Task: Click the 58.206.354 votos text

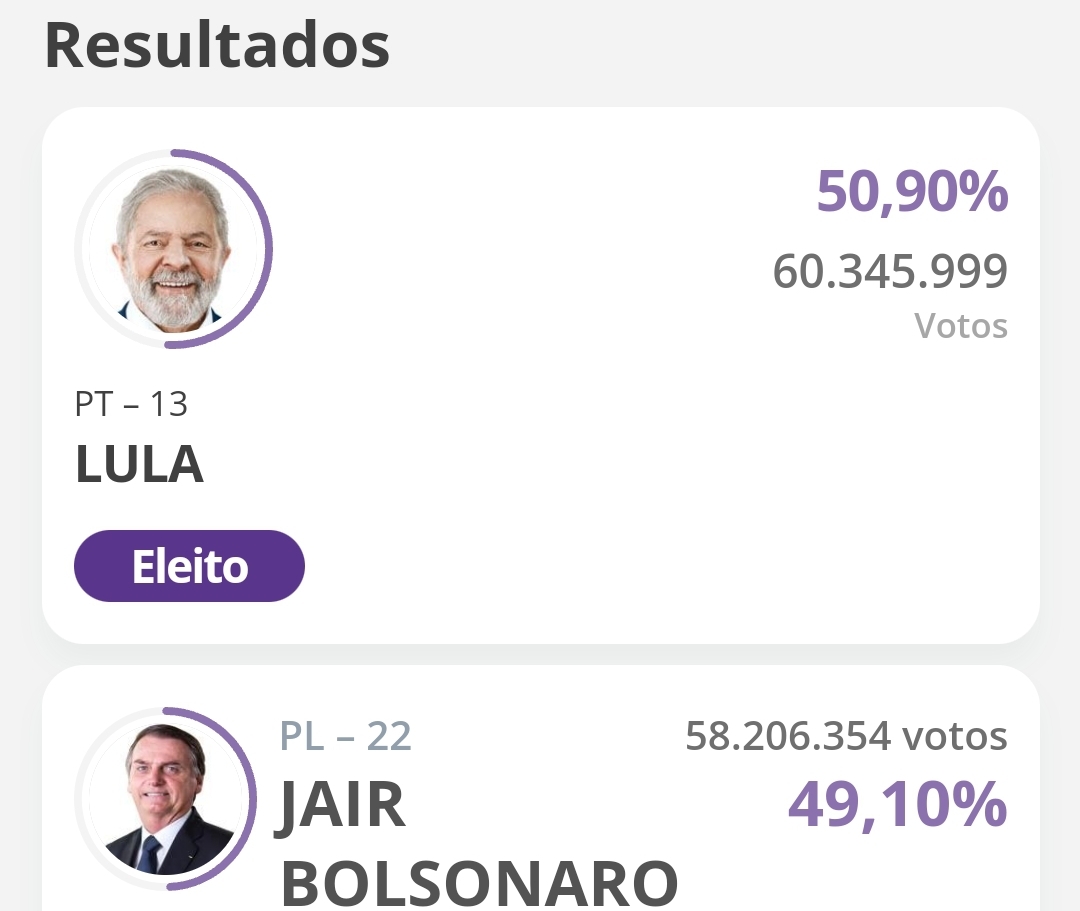Action: point(847,736)
